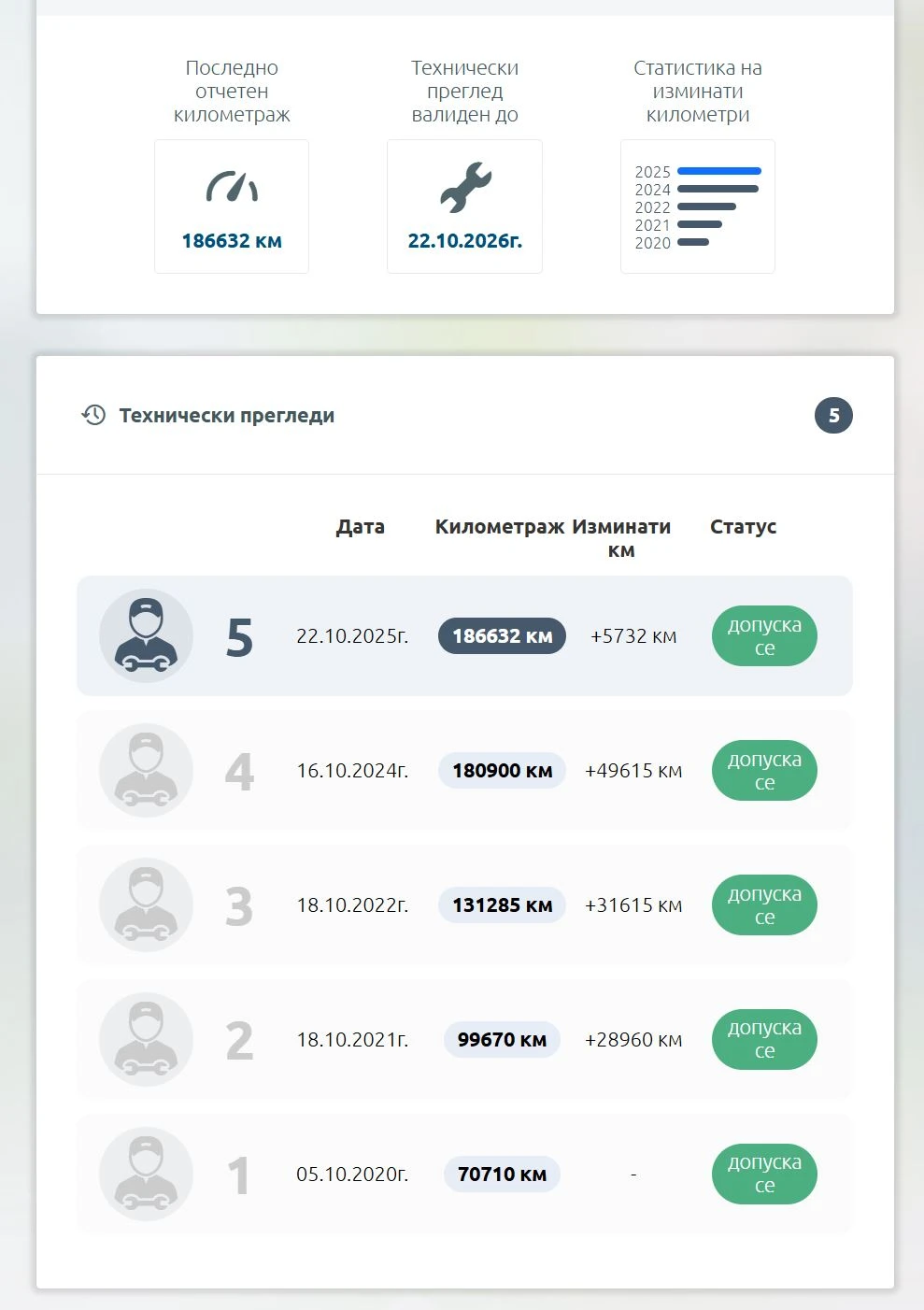Screen dimensions: 924x1310
Task: Click the 22.10.2026г. validity date
Action: [x=465, y=241]
